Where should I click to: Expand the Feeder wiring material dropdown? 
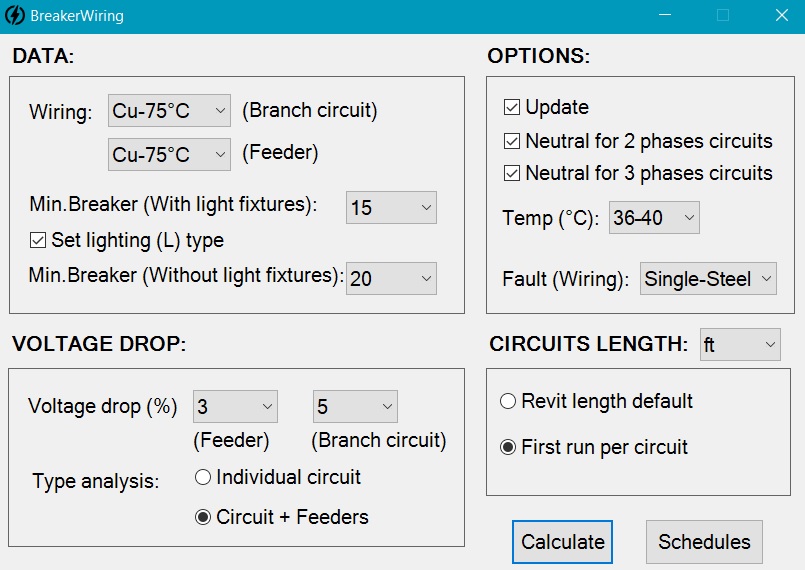pyautogui.click(x=169, y=154)
